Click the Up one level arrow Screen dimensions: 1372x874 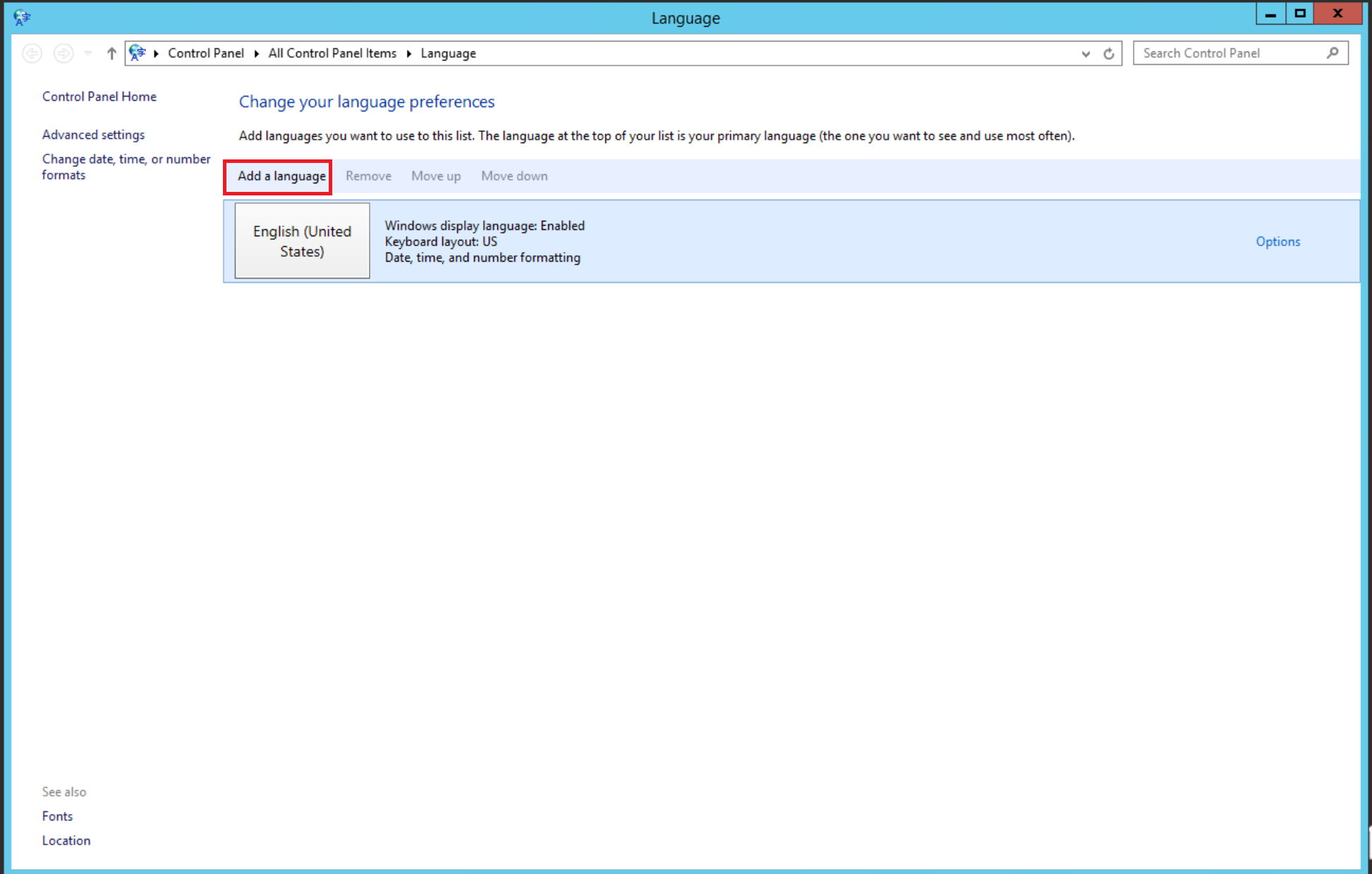111,53
